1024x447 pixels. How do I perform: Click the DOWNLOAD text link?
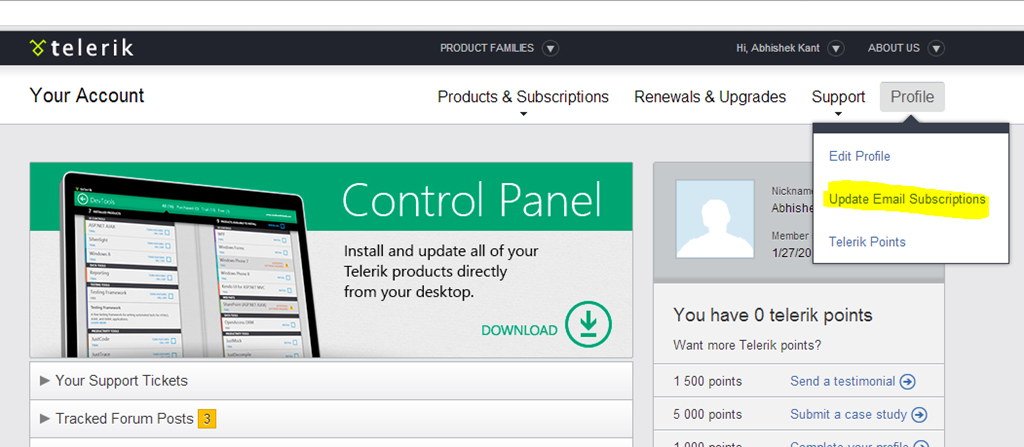[519, 330]
